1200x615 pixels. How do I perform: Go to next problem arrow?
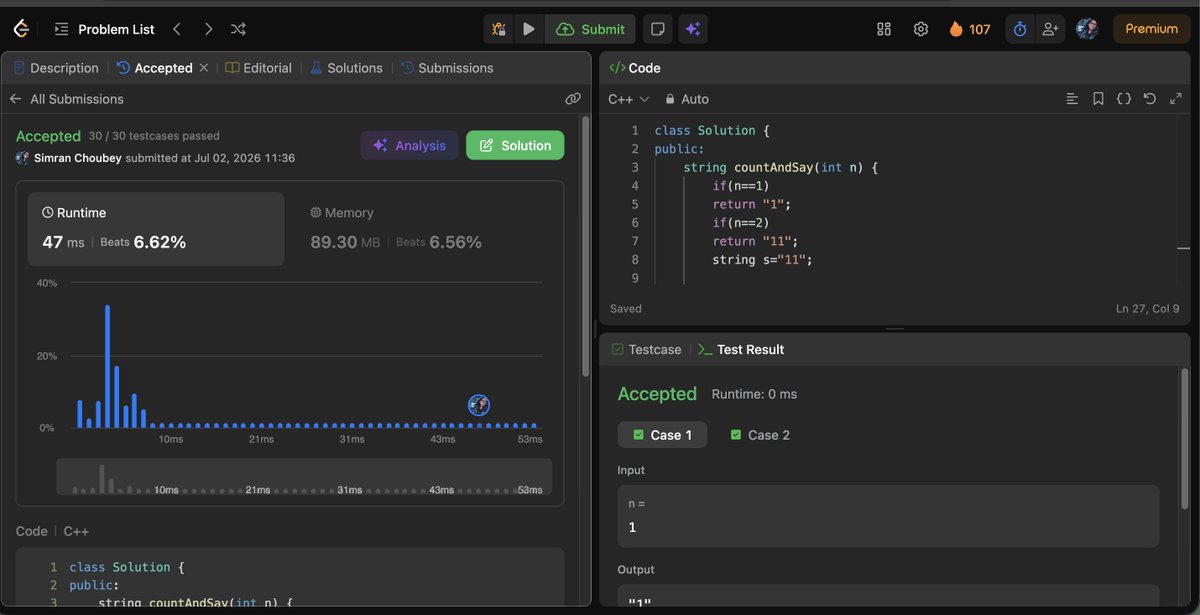(208, 29)
